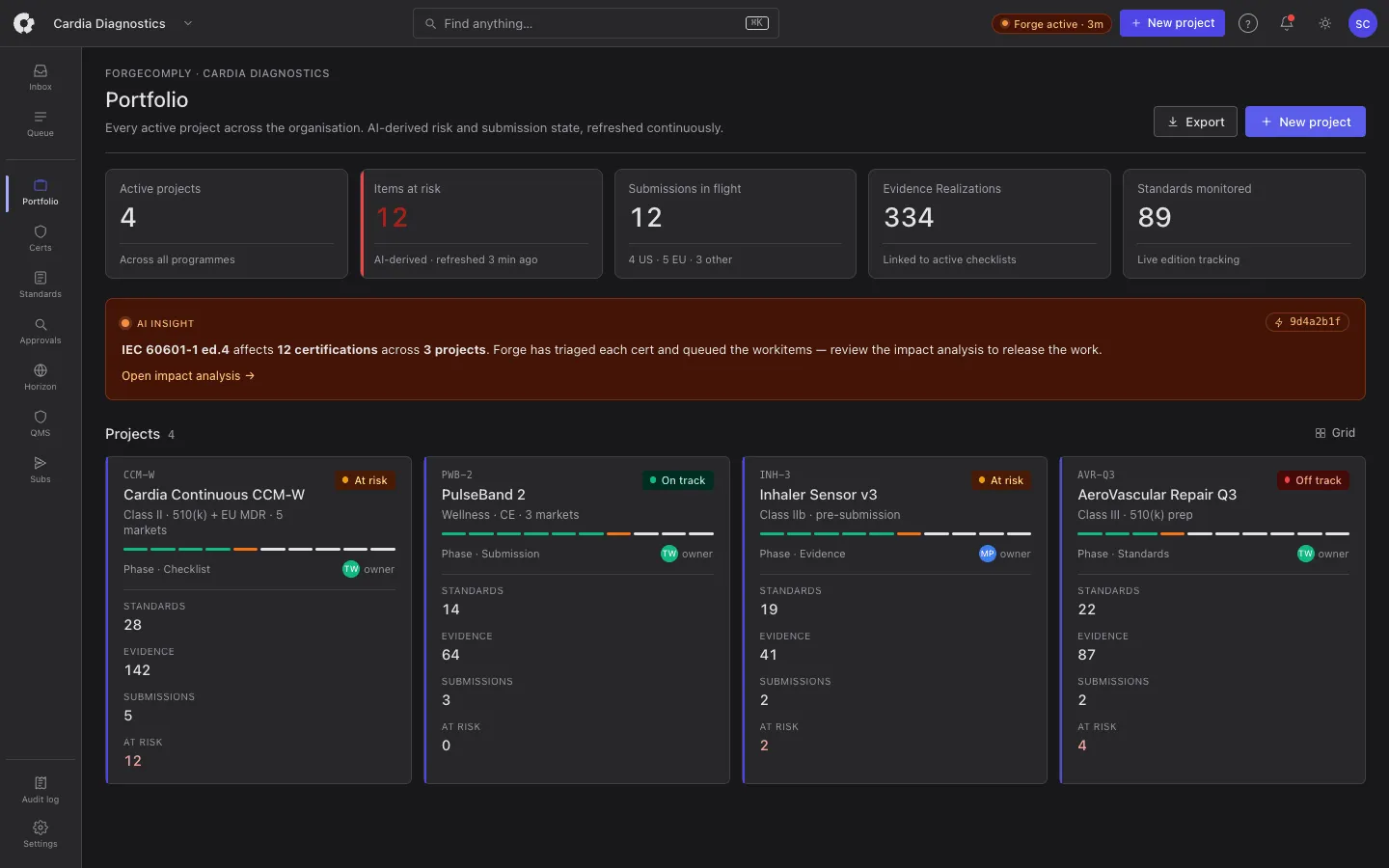Click the Export button

click(1195, 122)
